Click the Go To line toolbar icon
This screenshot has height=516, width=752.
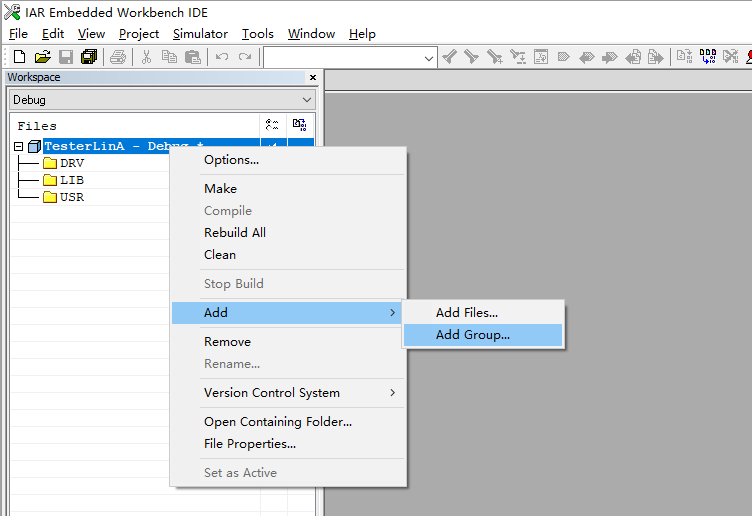coord(517,57)
